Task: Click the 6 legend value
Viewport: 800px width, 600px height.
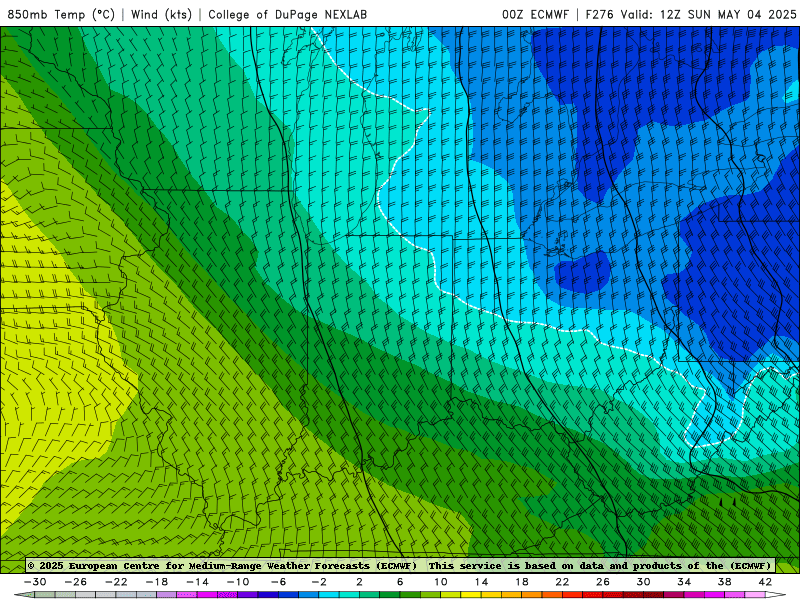Action: click(x=400, y=582)
